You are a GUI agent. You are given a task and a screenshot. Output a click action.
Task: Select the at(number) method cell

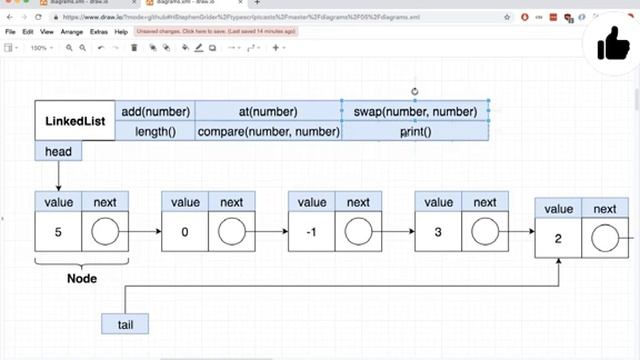pos(268,111)
